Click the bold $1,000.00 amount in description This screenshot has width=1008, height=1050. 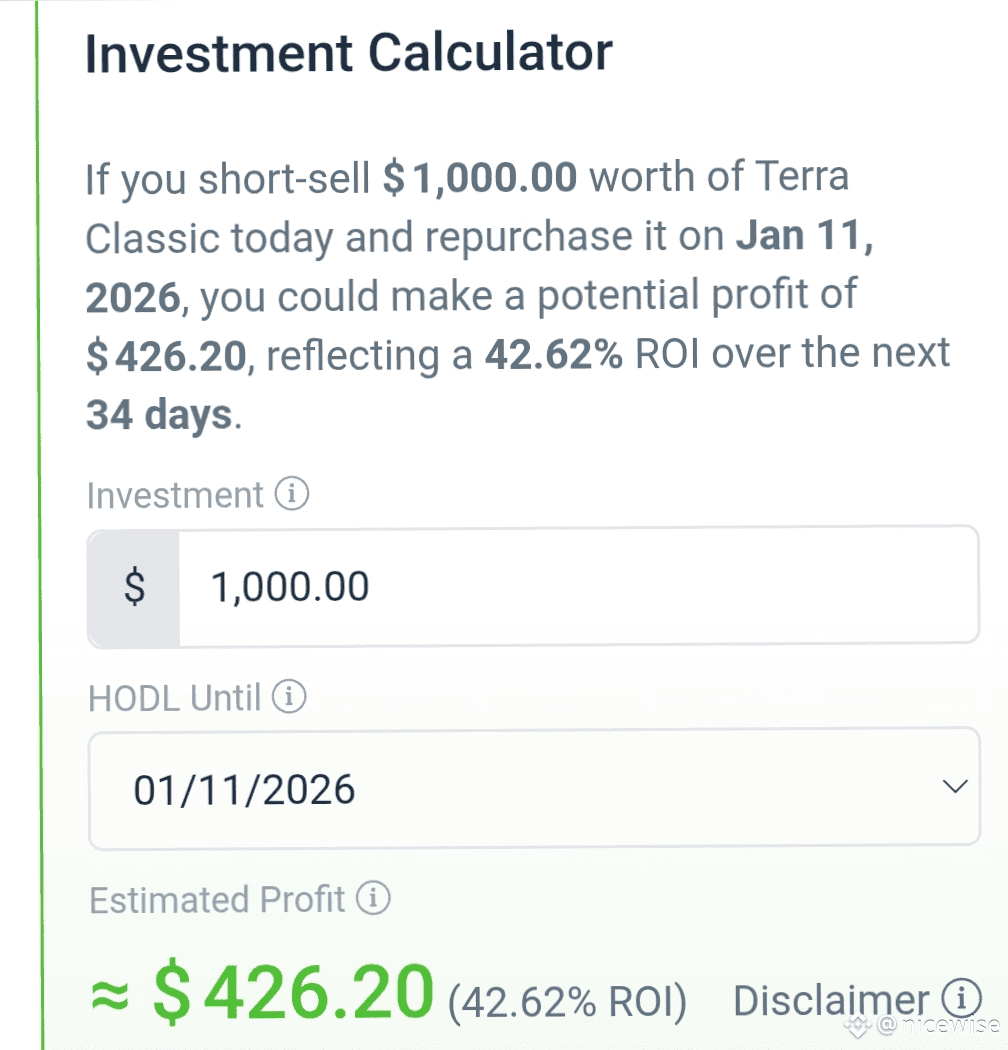coord(480,178)
